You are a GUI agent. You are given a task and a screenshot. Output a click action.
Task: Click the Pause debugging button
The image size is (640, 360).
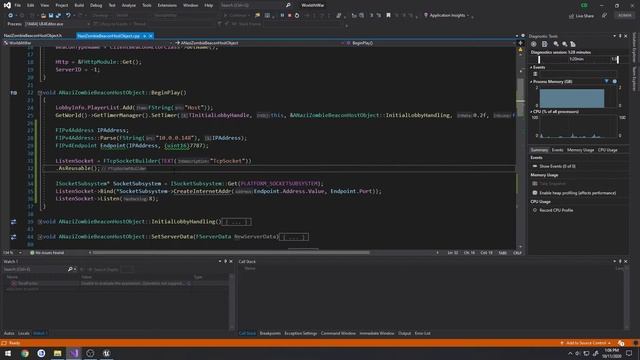[x=282, y=16]
